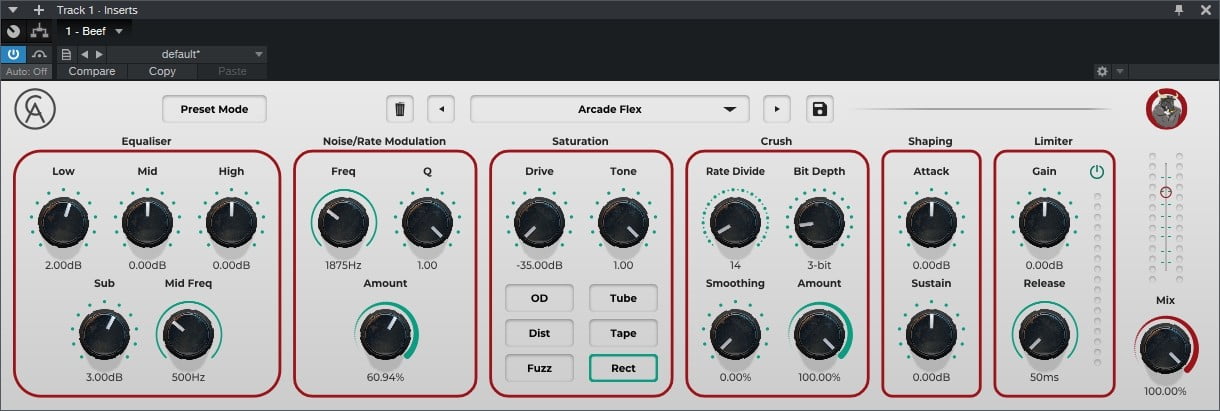Screen dimensions: 1220x411
Task: Click the Limiter Release knob
Action: pyautogui.click(x=1043, y=333)
